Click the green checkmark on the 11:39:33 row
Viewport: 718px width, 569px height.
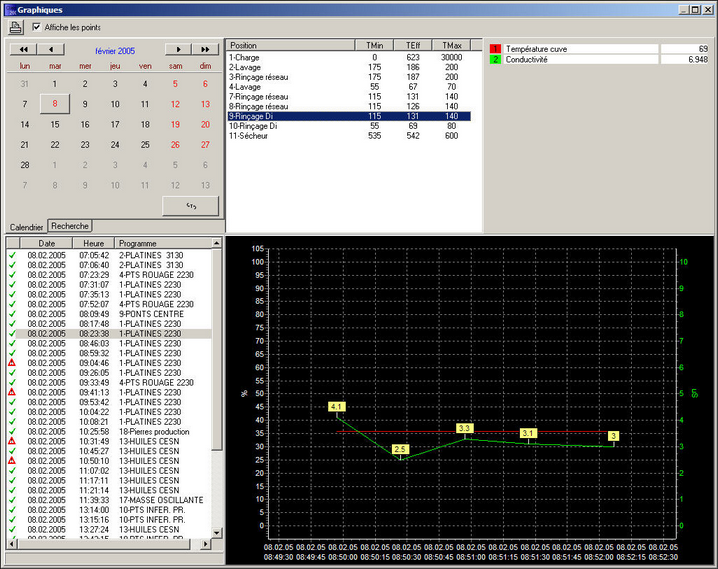click(12, 500)
